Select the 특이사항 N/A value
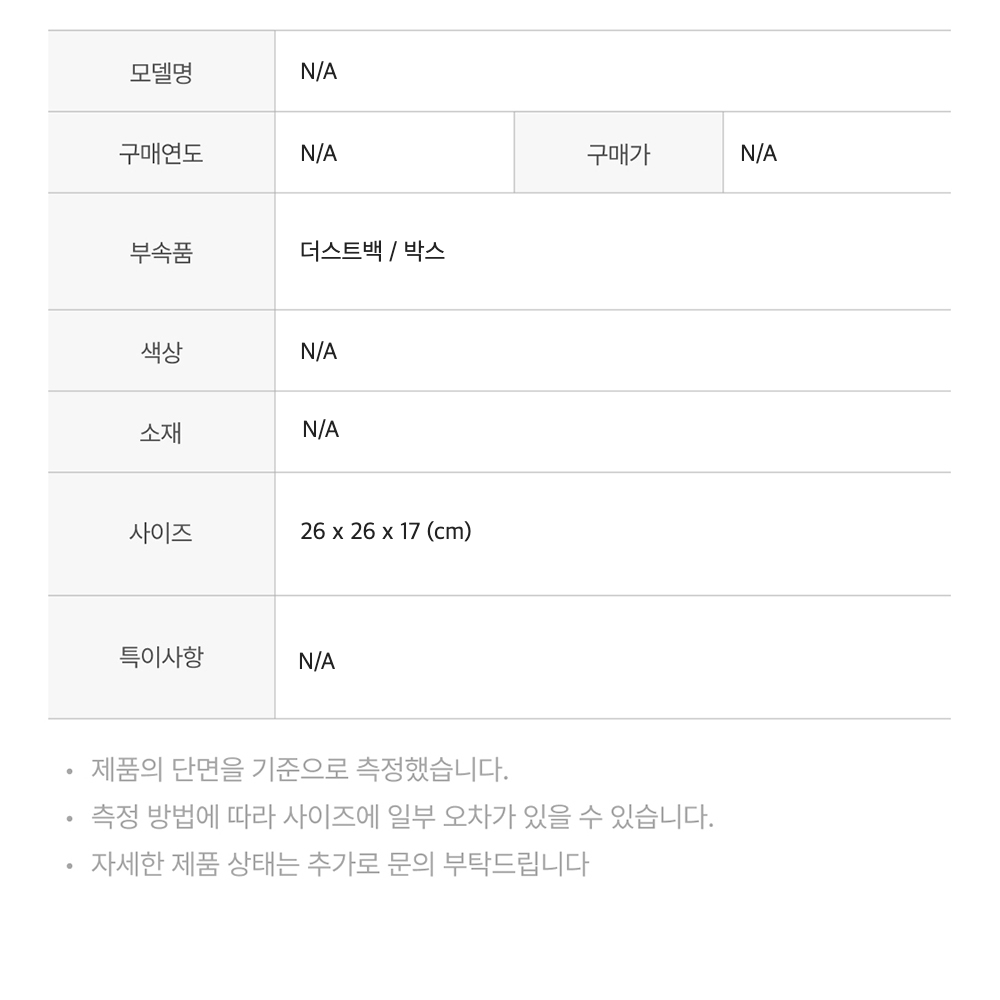This screenshot has height=1000, width=1000. click(317, 661)
